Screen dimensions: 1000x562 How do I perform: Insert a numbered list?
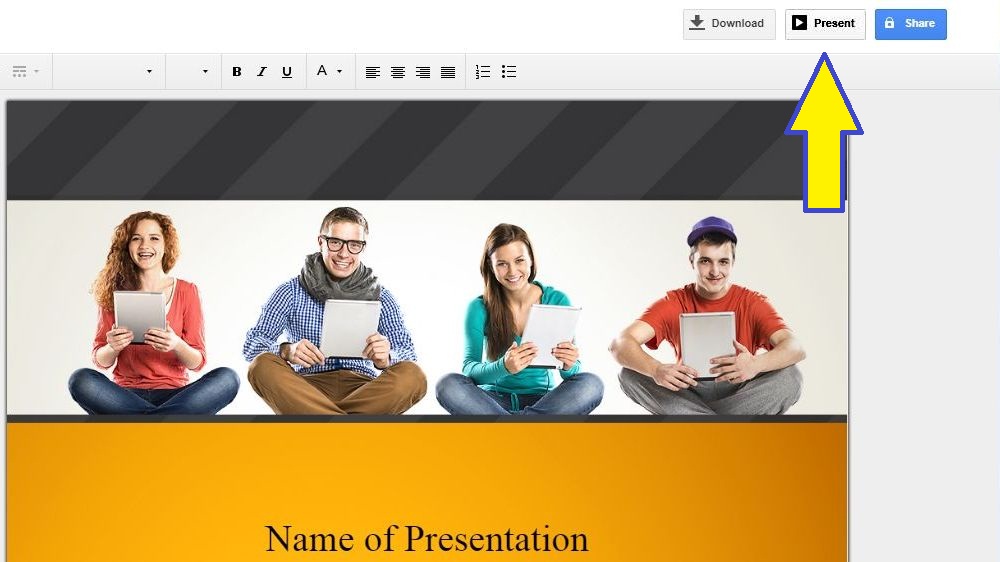tap(483, 72)
